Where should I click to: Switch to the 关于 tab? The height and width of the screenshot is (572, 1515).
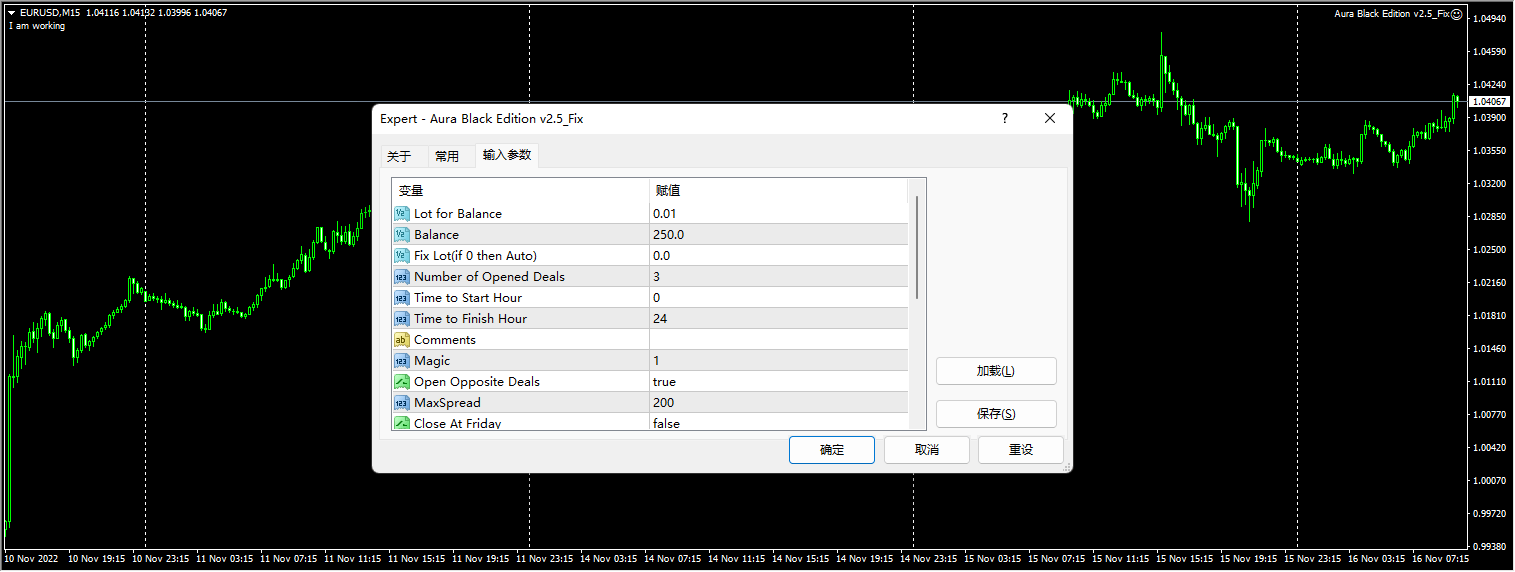(x=399, y=156)
